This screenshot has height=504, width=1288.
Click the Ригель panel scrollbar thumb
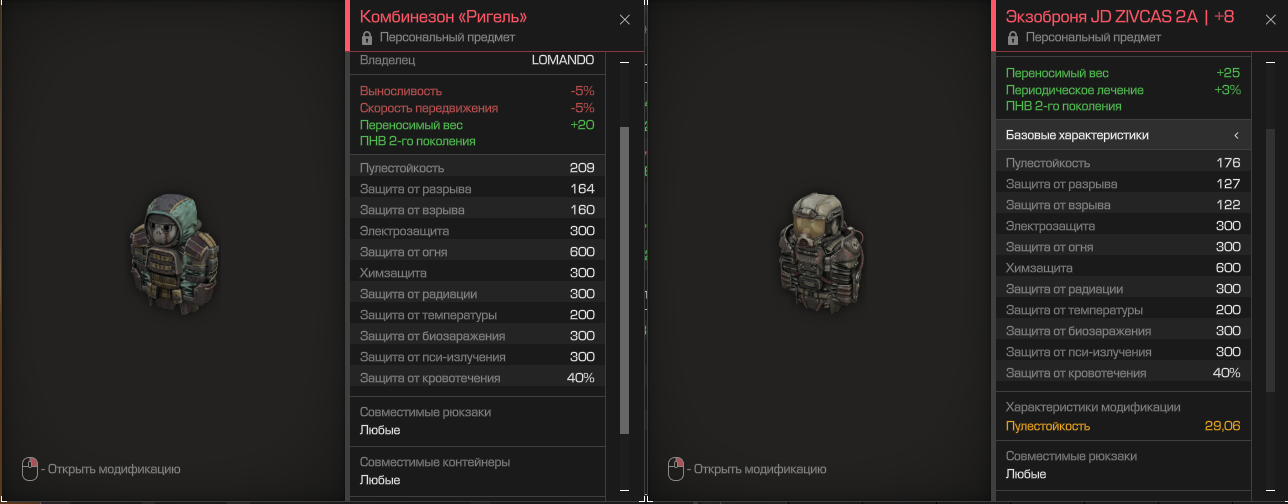tap(625, 280)
